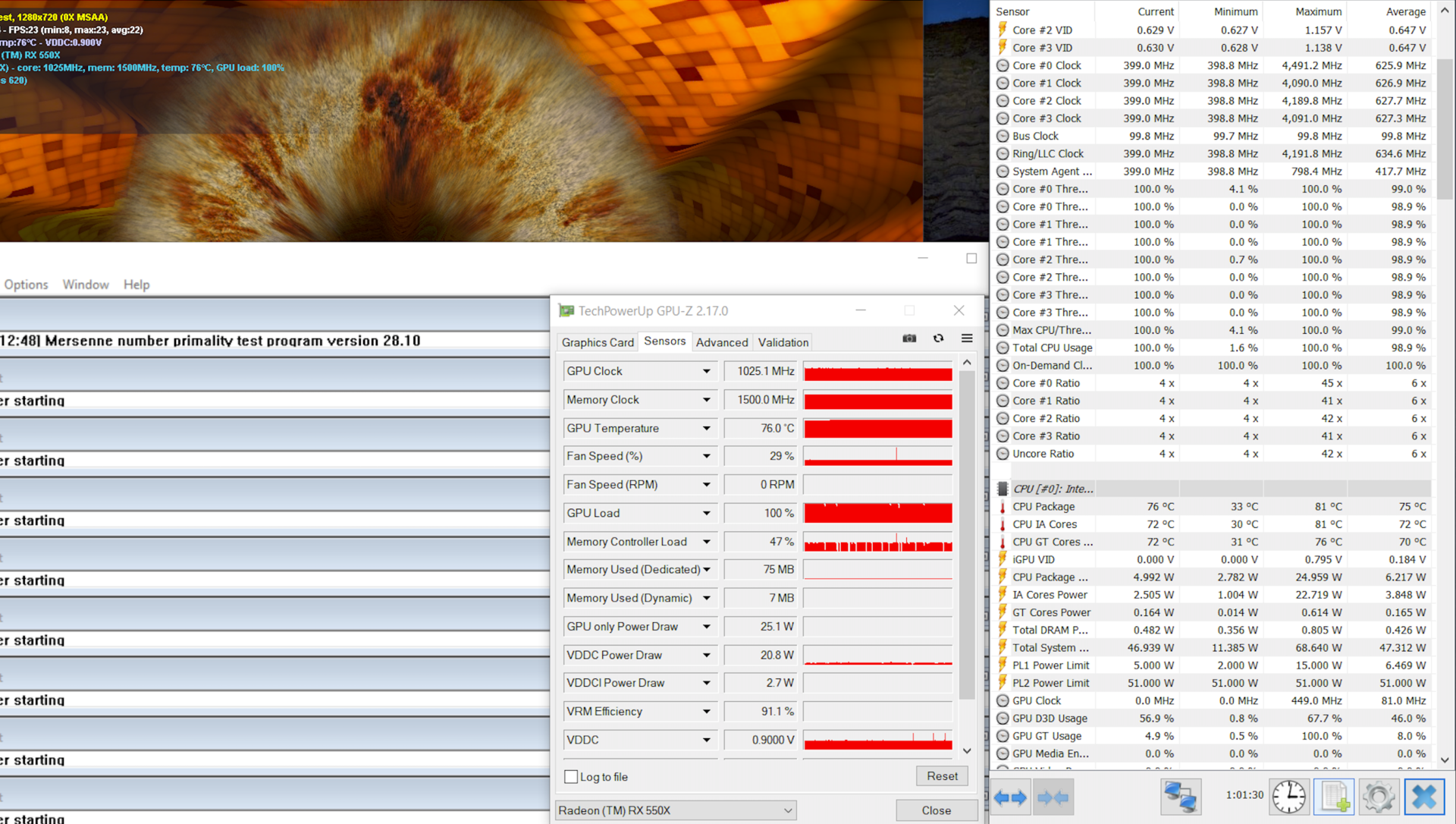Click the GPU-Z refresh sensors icon
Screen dimensions: 1456x824
[938, 338]
